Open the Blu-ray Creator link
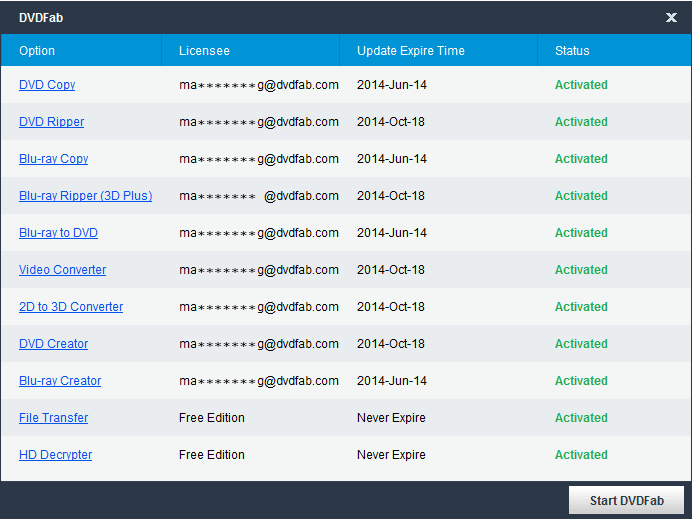Viewport: 692px width, 520px height. click(60, 381)
